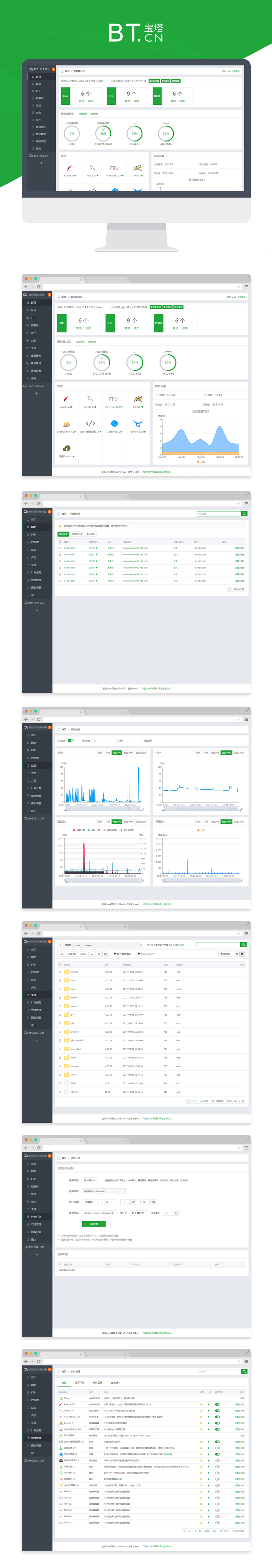Open the phpMyAdmin icon
The image size is (272, 1568).
[66, 424]
